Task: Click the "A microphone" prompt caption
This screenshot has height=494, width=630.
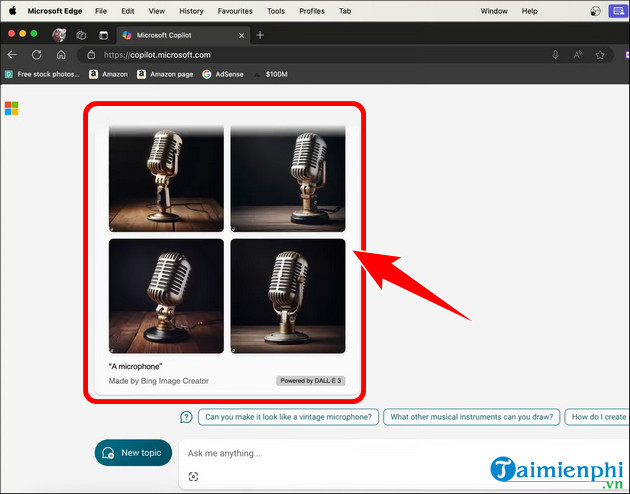Action: click(135, 366)
